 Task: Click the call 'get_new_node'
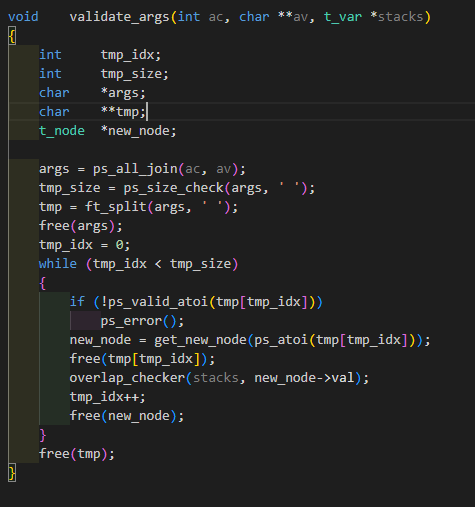pos(200,340)
